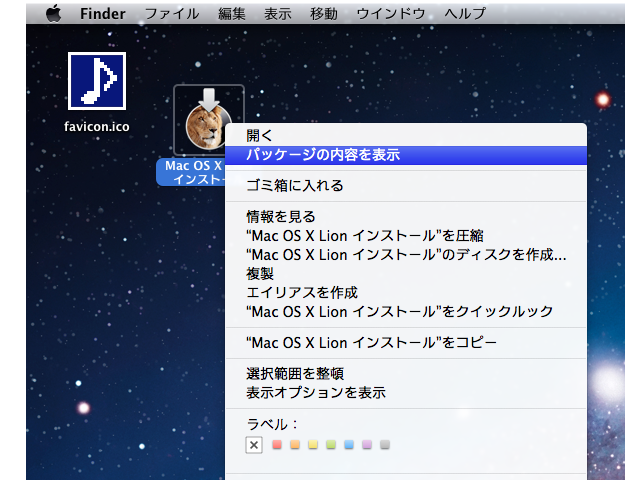The width and height of the screenshot is (632, 480).
Task: Open the Finder menu
Action: pyautogui.click(x=102, y=14)
